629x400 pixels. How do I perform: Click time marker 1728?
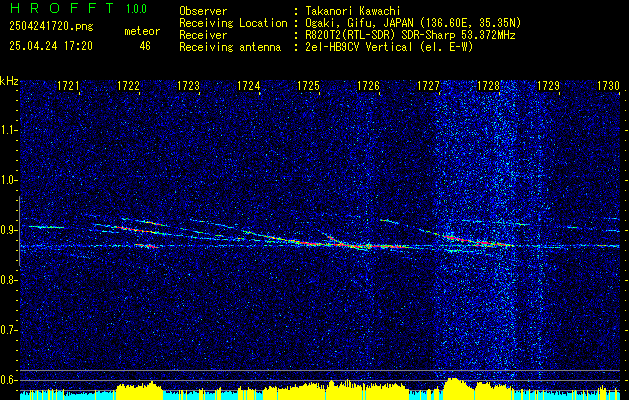(x=489, y=85)
